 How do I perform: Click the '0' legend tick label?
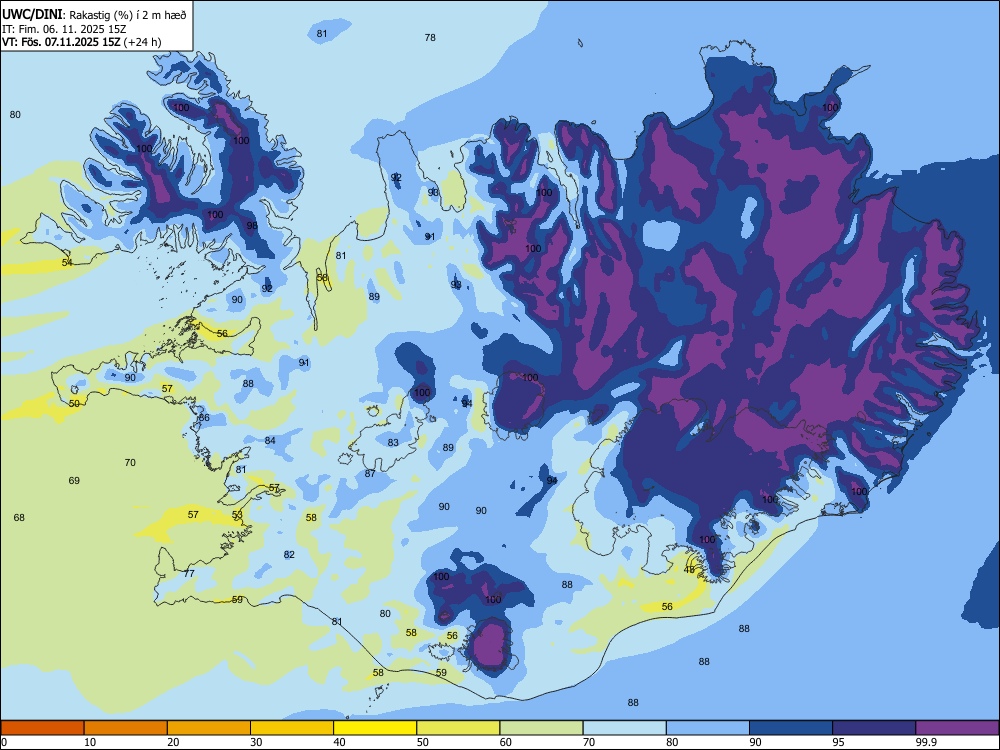[4, 742]
